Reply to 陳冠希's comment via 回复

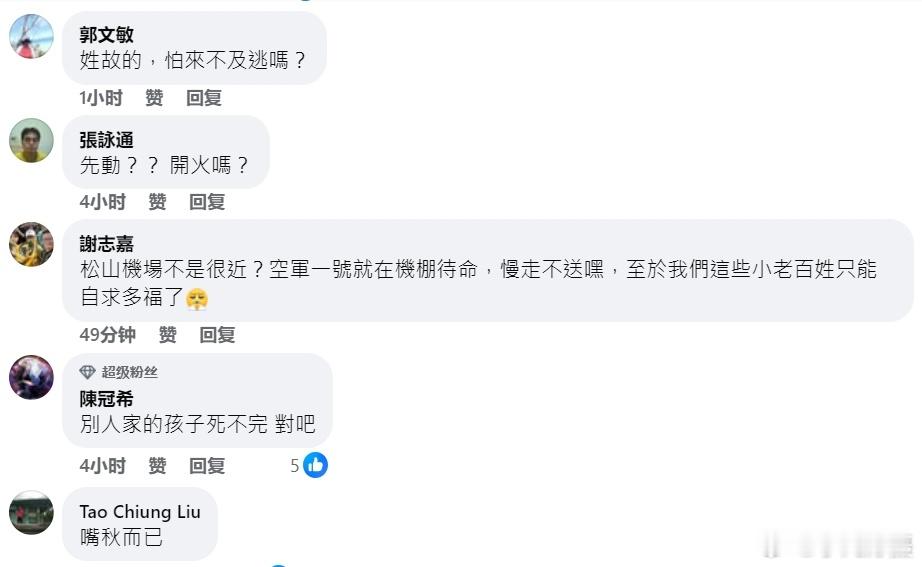point(206,466)
